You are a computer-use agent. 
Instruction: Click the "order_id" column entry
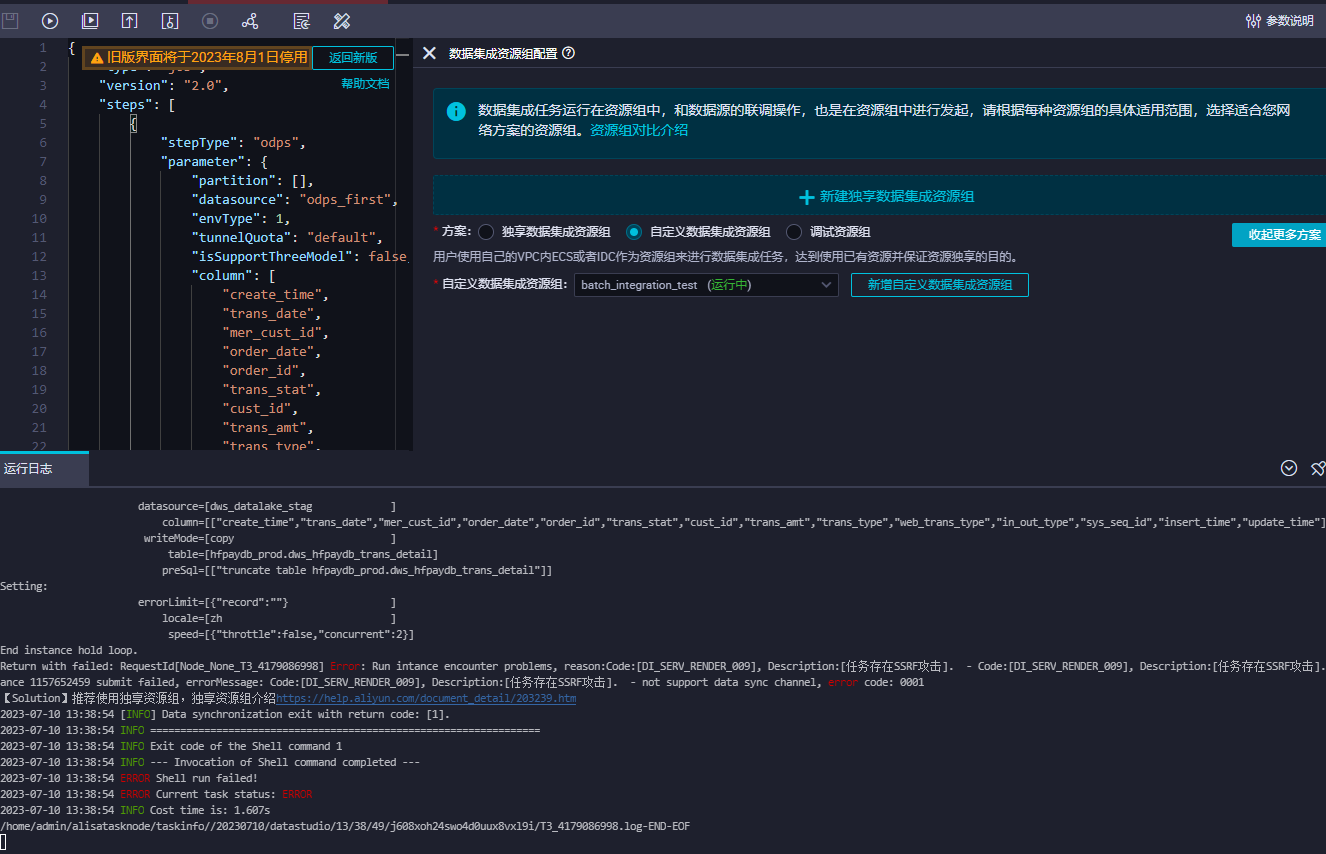coord(264,371)
